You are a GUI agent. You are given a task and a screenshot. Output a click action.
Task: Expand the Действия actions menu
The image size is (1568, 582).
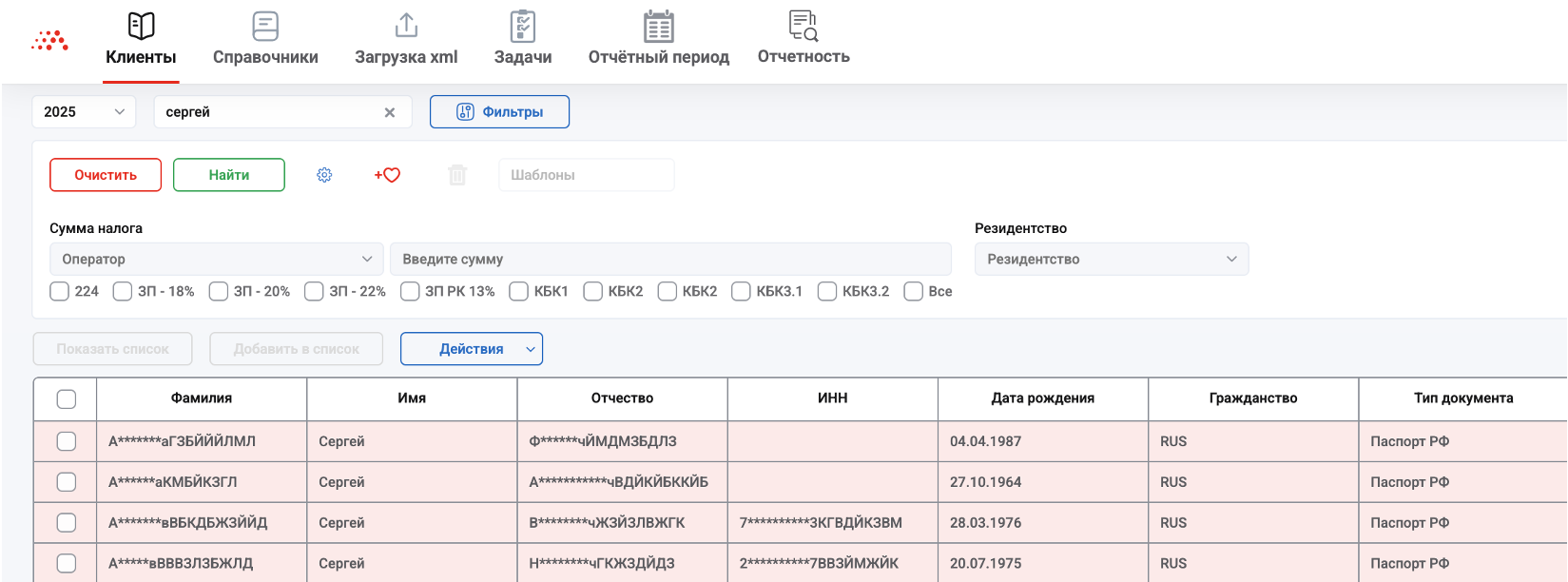472,349
